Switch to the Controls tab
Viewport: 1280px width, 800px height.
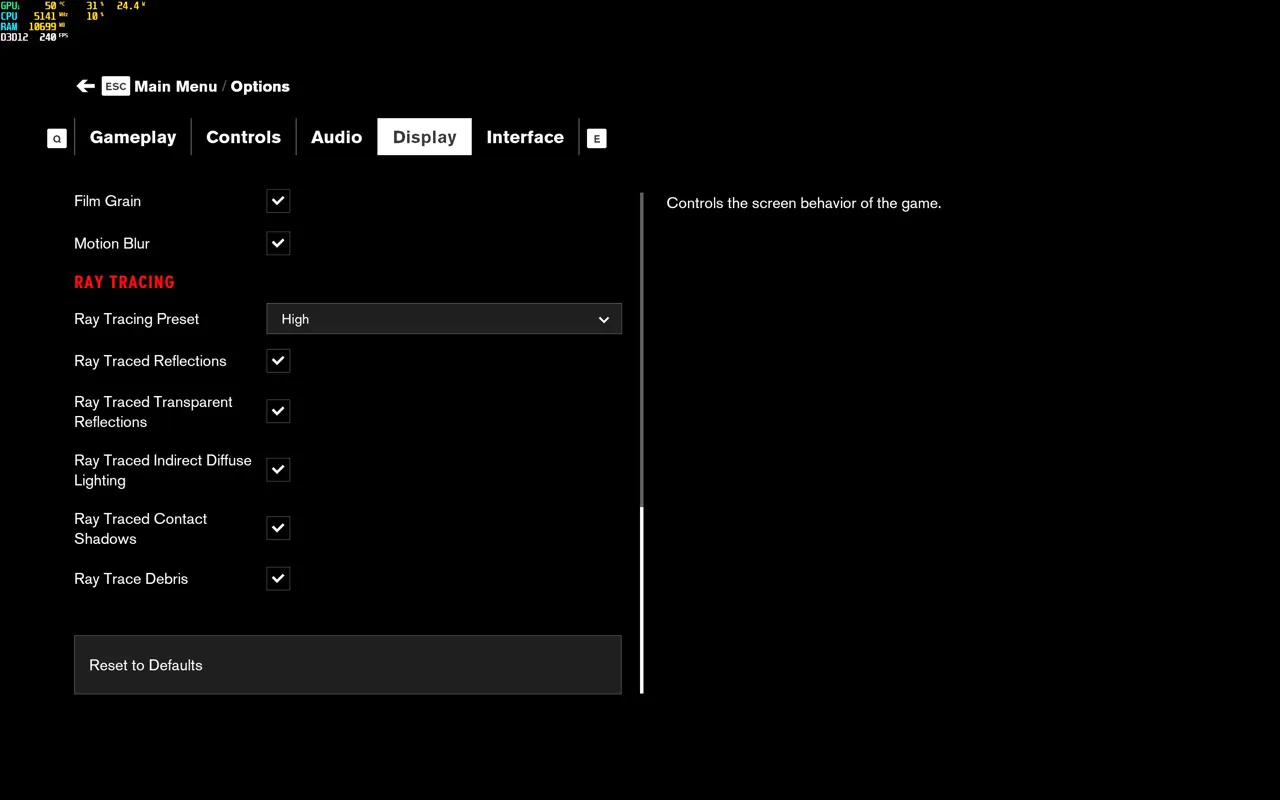(x=243, y=137)
